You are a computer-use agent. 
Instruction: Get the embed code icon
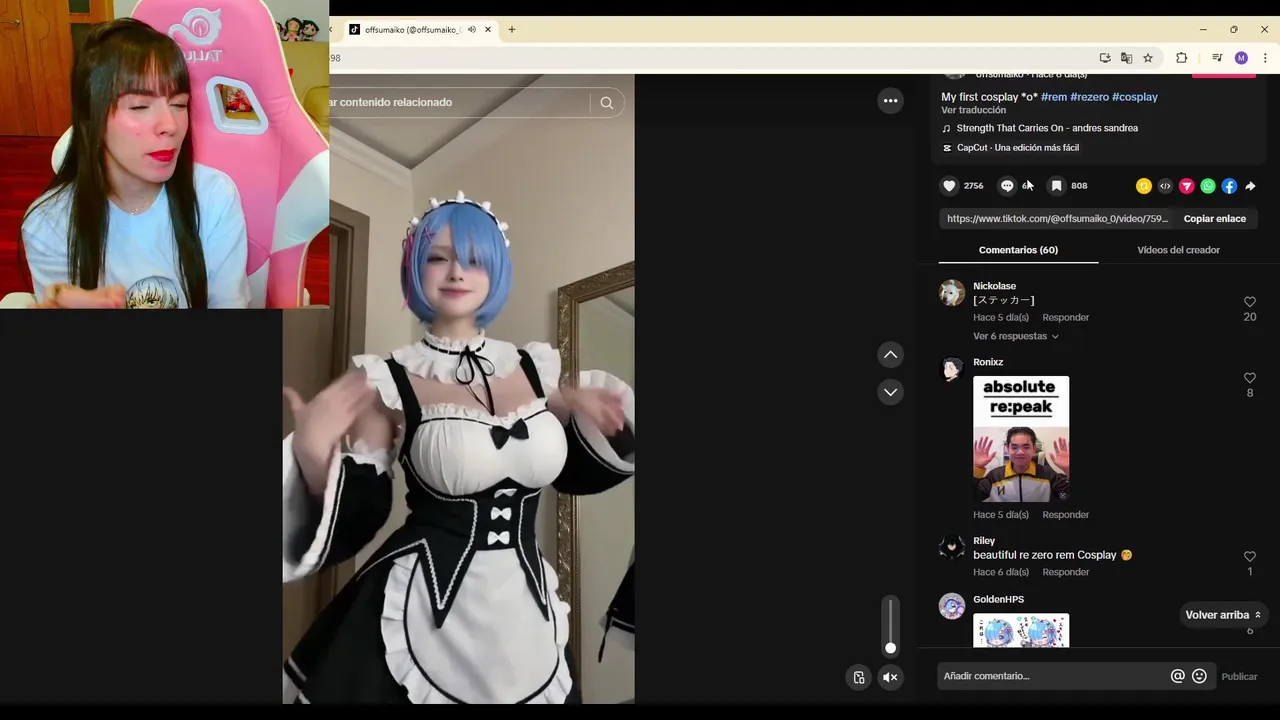[x=1165, y=186]
